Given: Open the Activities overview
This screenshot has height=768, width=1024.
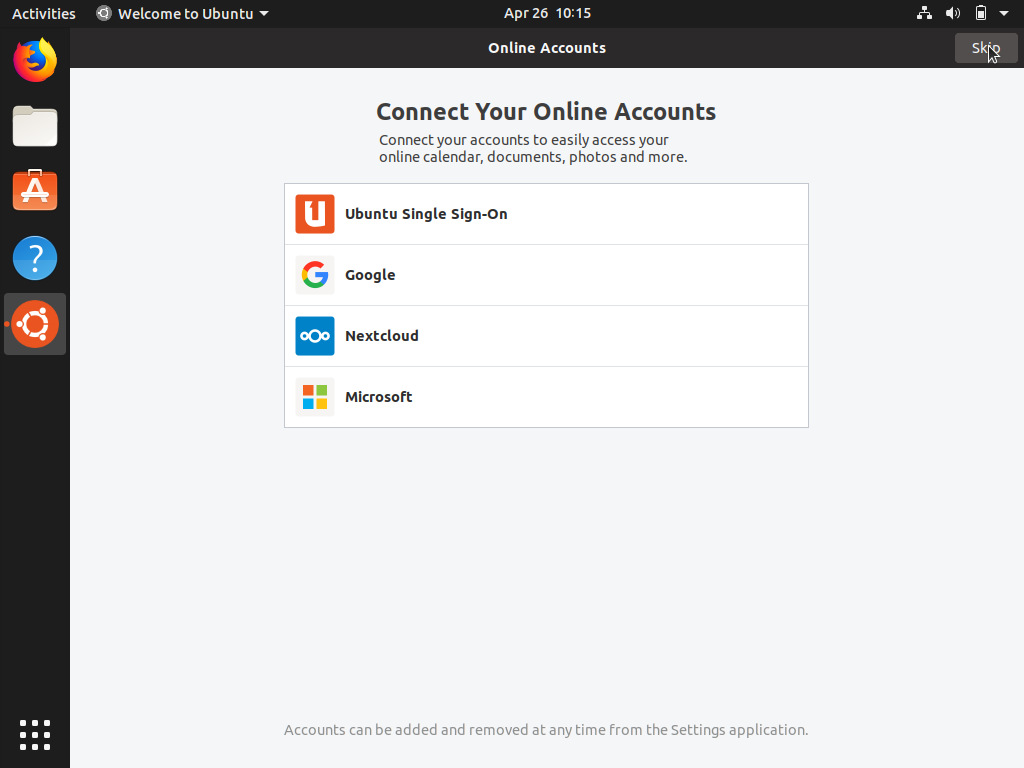Looking at the screenshot, I should pyautogui.click(x=44, y=13).
